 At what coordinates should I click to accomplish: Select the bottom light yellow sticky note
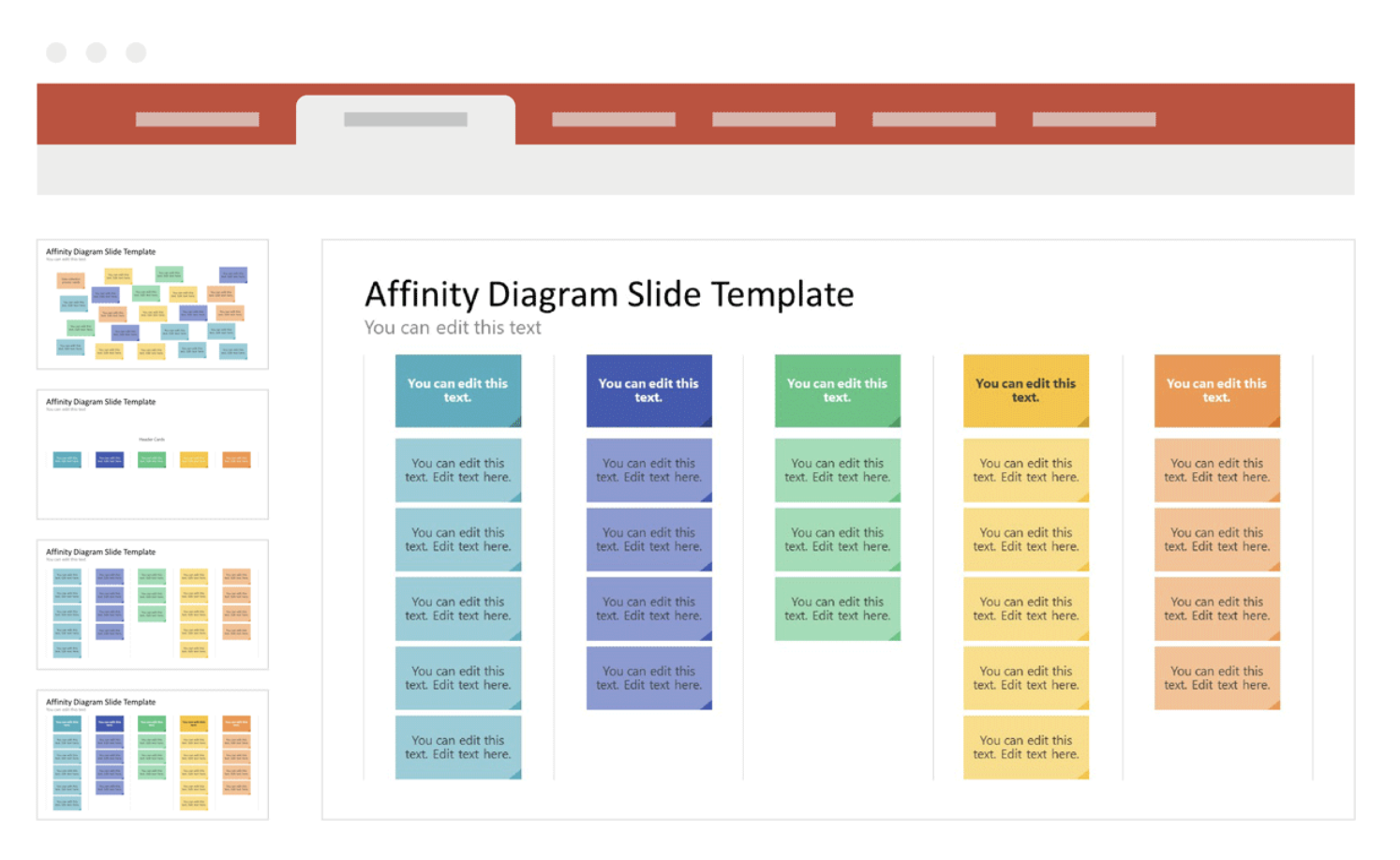click(1026, 748)
